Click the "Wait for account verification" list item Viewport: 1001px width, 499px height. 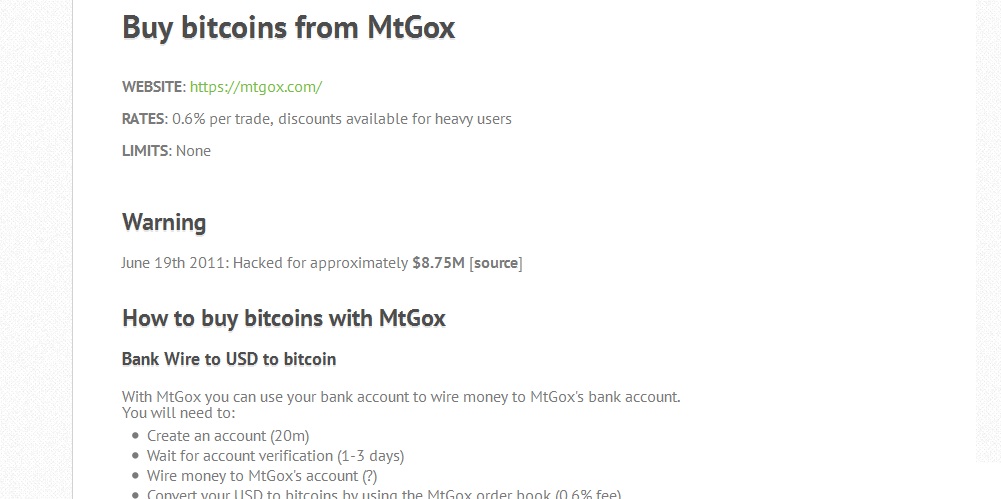pyautogui.click(x=275, y=456)
